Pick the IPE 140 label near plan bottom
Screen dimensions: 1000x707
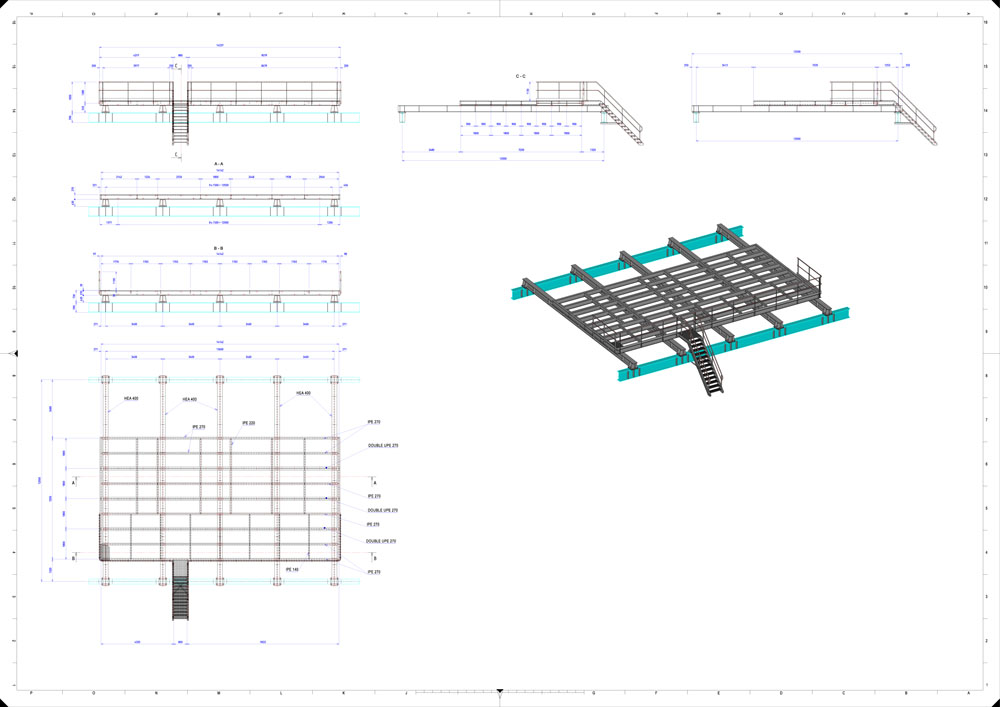(x=292, y=569)
